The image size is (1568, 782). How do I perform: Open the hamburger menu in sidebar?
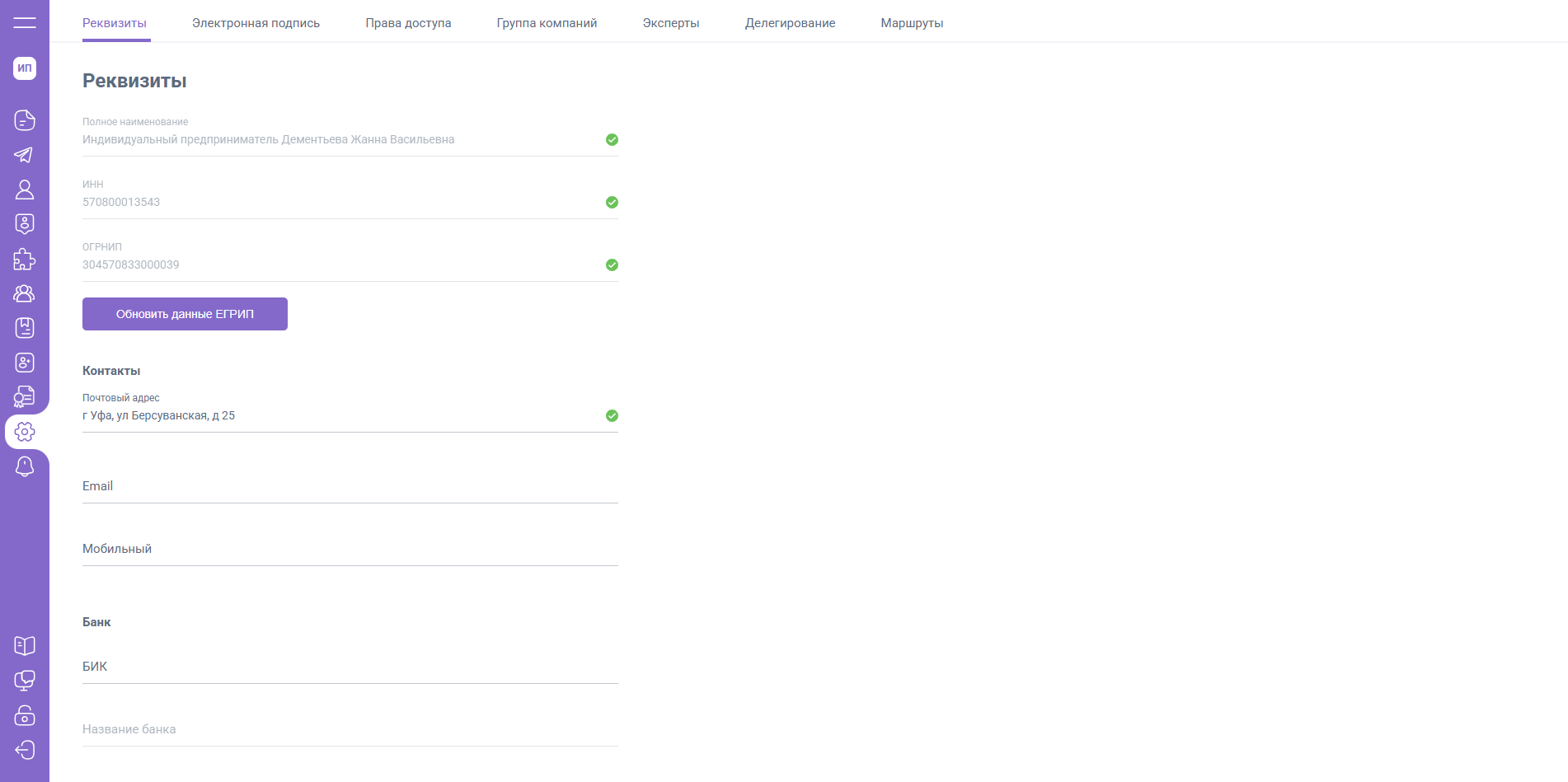coord(25,23)
